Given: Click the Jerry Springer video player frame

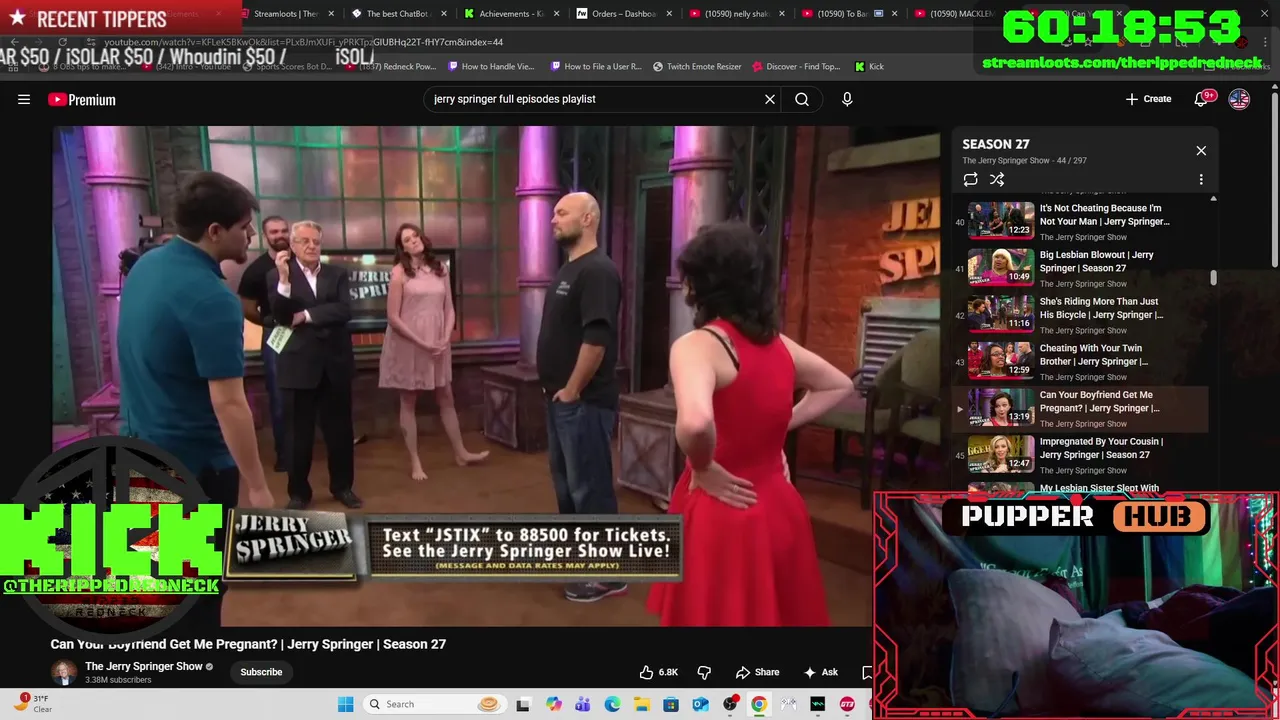Looking at the screenshot, I should click(495, 376).
